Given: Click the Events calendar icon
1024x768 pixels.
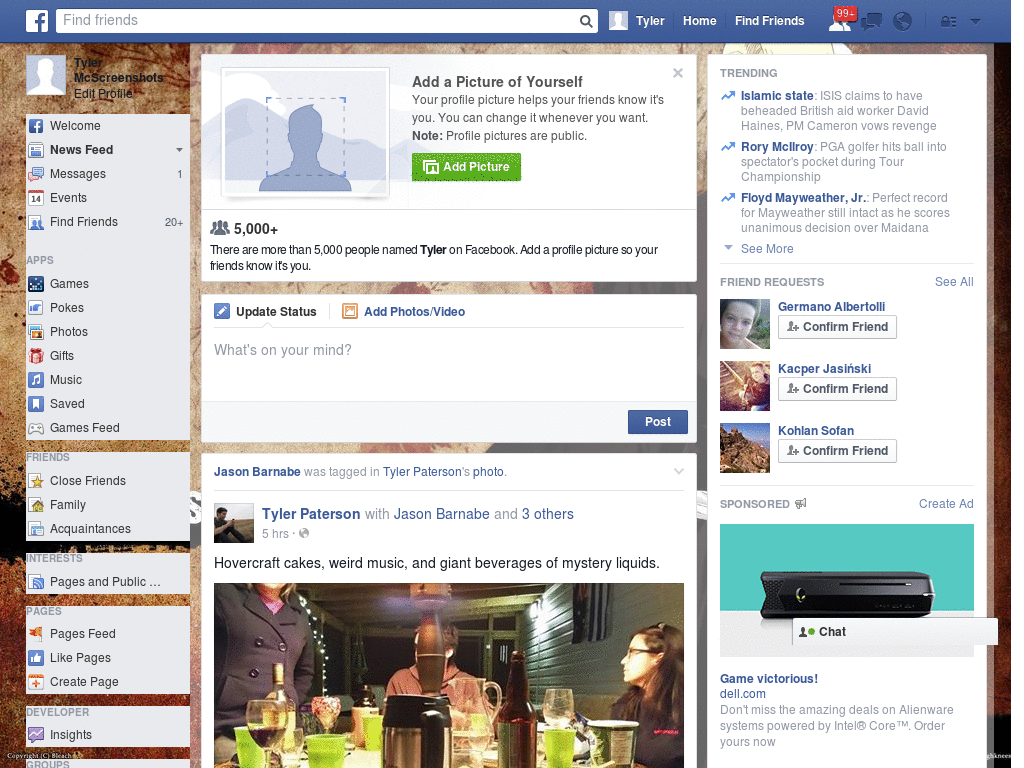Looking at the screenshot, I should [36, 198].
